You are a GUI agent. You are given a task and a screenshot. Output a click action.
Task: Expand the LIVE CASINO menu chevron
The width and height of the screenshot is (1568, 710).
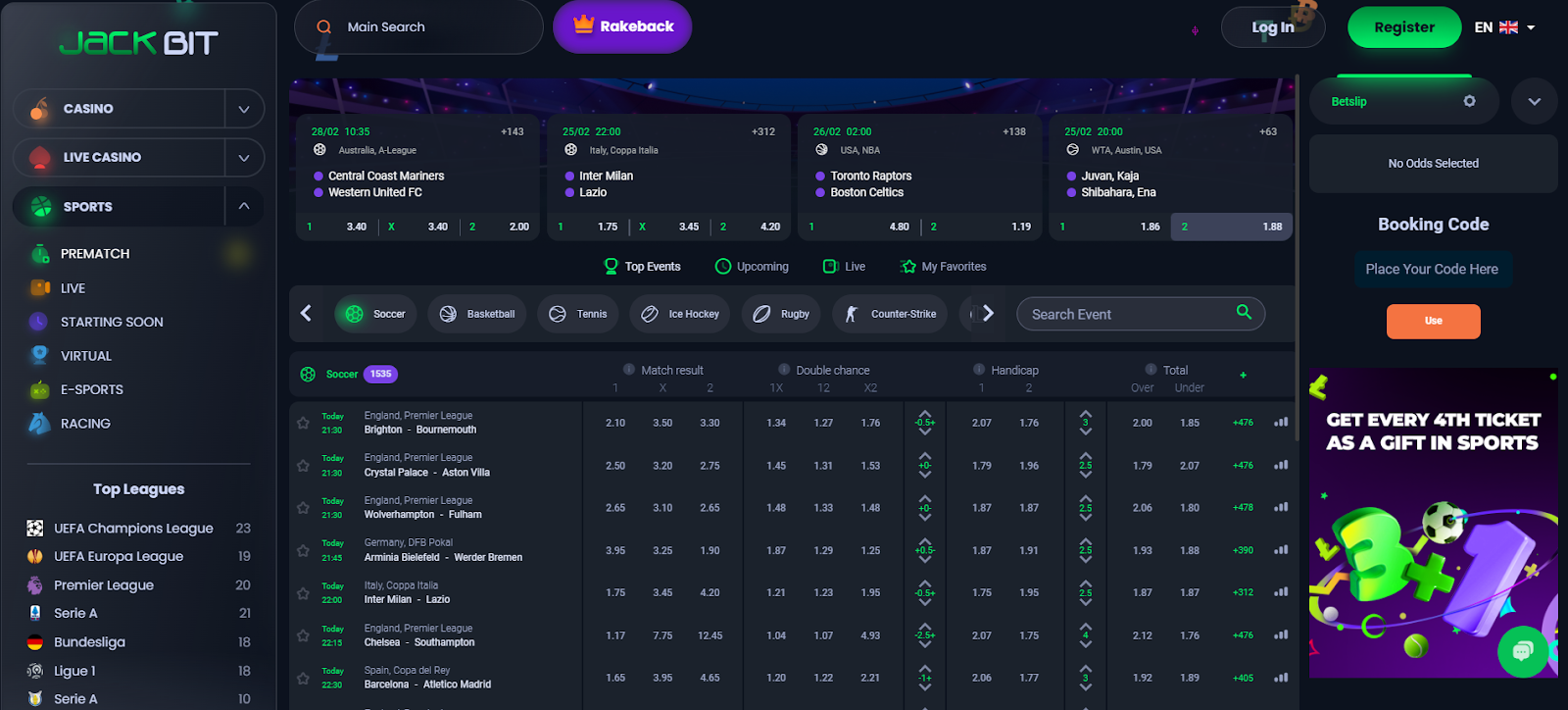pyautogui.click(x=244, y=158)
